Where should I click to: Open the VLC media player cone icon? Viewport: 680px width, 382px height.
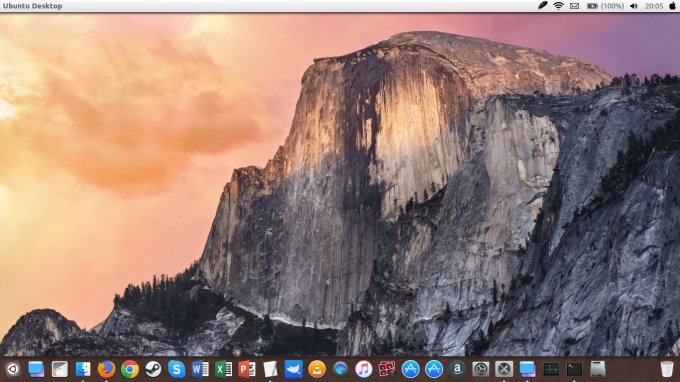[x=317, y=369]
